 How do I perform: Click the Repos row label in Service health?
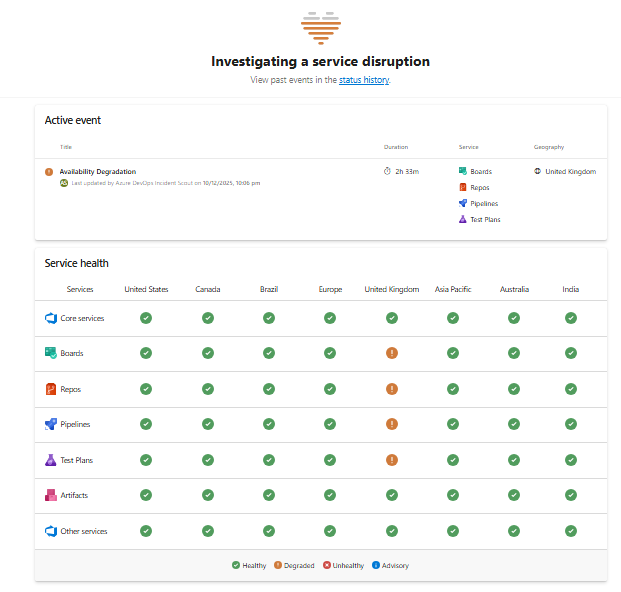point(70,389)
